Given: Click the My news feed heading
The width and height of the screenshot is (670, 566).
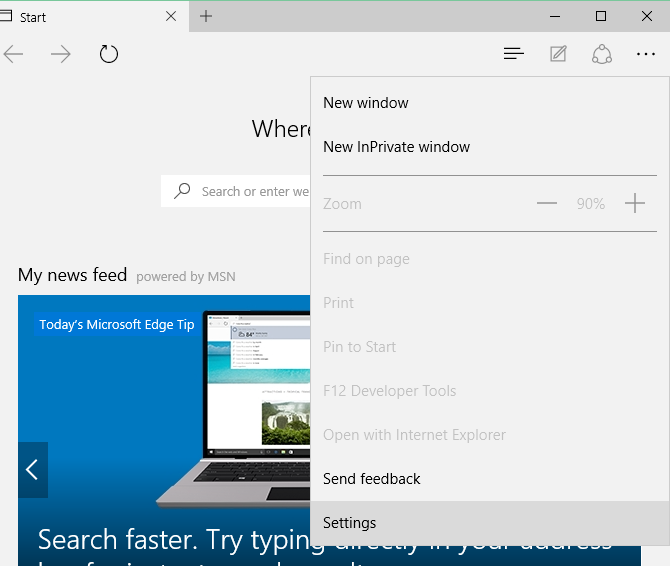Looking at the screenshot, I should (x=72, y=275).
